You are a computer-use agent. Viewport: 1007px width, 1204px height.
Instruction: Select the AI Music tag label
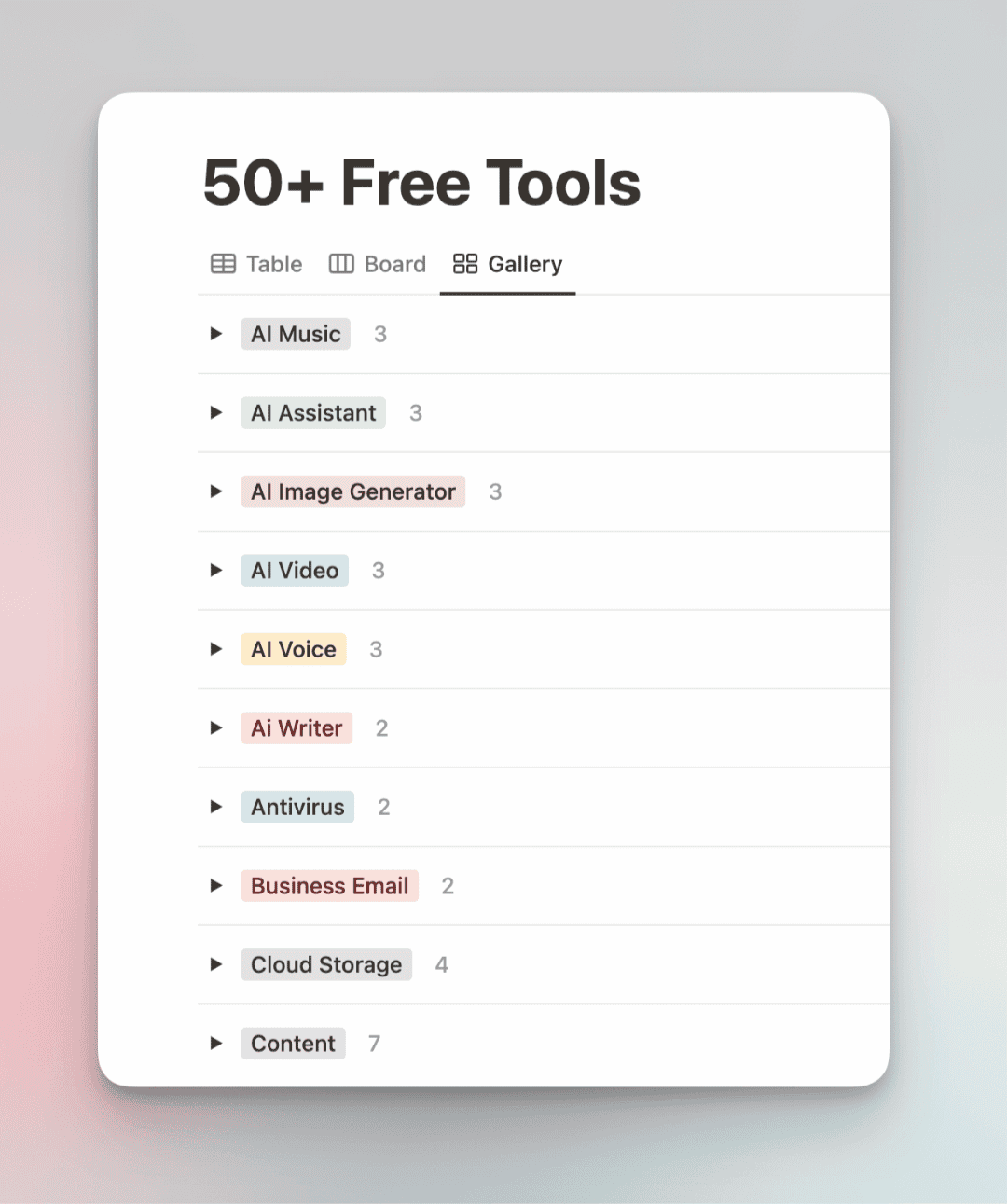tap(296, 334)
